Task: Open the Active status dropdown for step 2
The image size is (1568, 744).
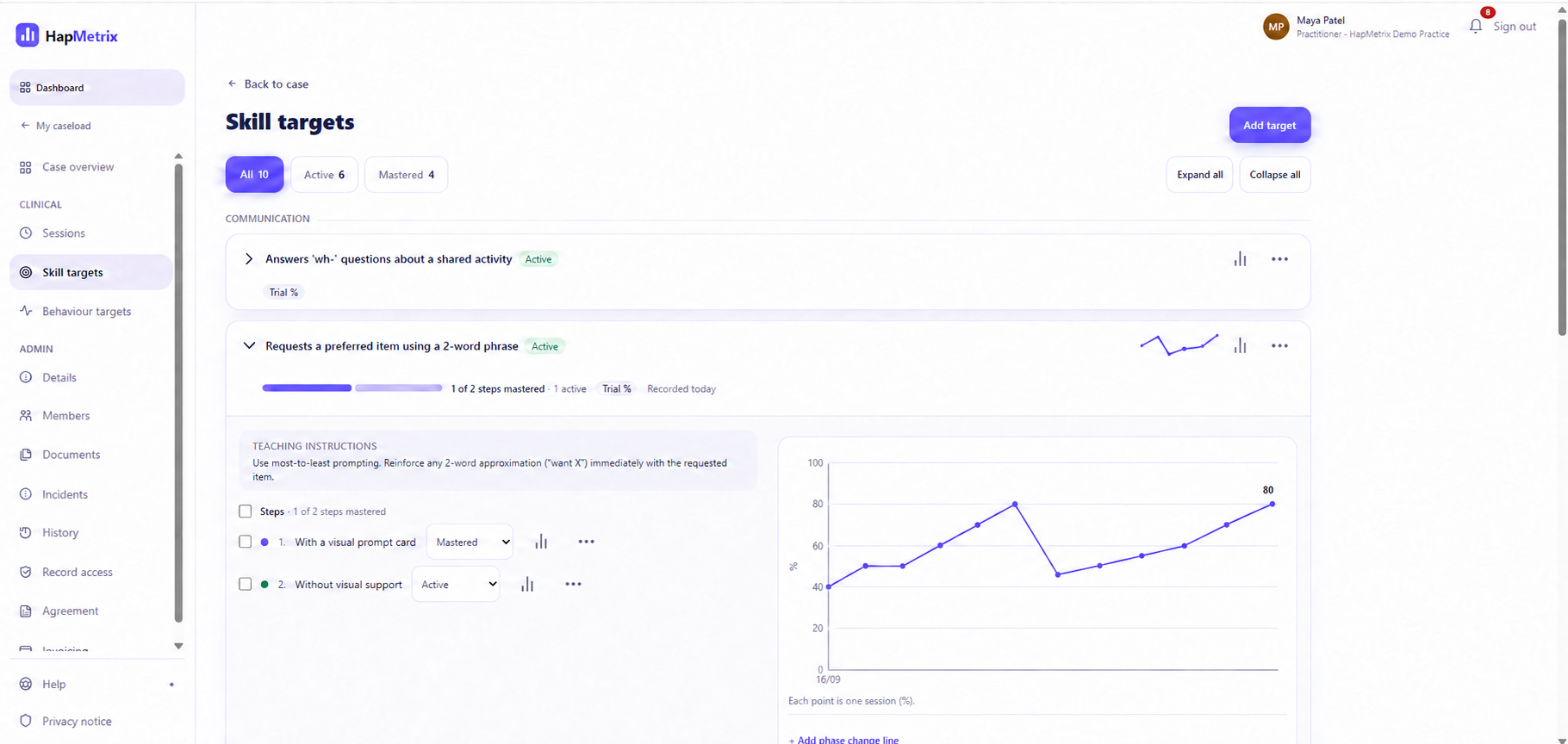Action: [456, 585]
